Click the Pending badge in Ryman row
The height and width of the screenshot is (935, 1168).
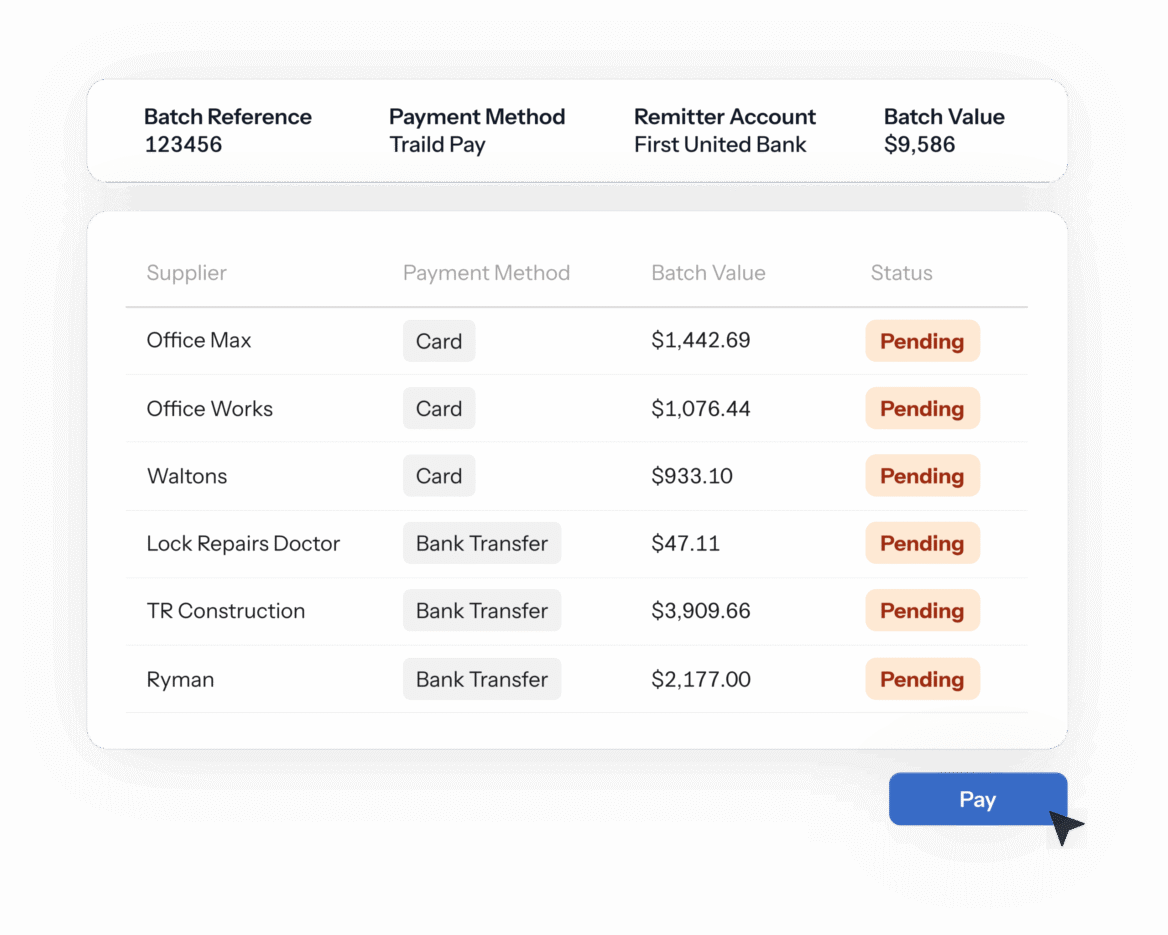click(922, 679)
